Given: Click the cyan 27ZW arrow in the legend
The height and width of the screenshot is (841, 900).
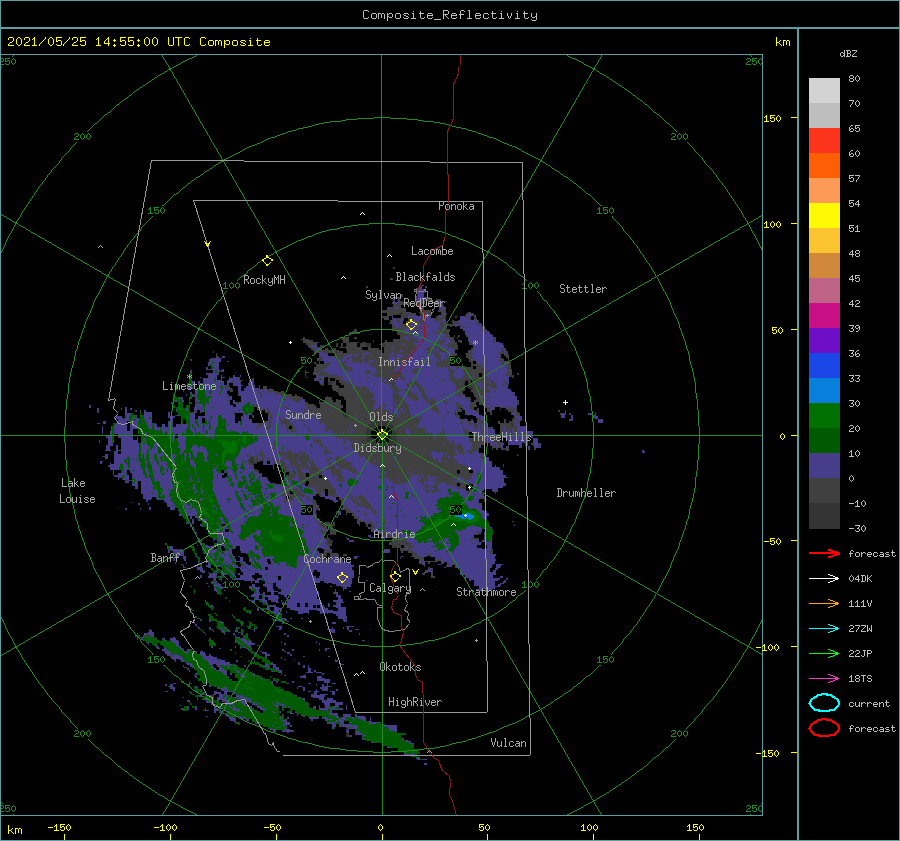Looking at the screenshot, I should pyautogui.click(x=824, y=629).
